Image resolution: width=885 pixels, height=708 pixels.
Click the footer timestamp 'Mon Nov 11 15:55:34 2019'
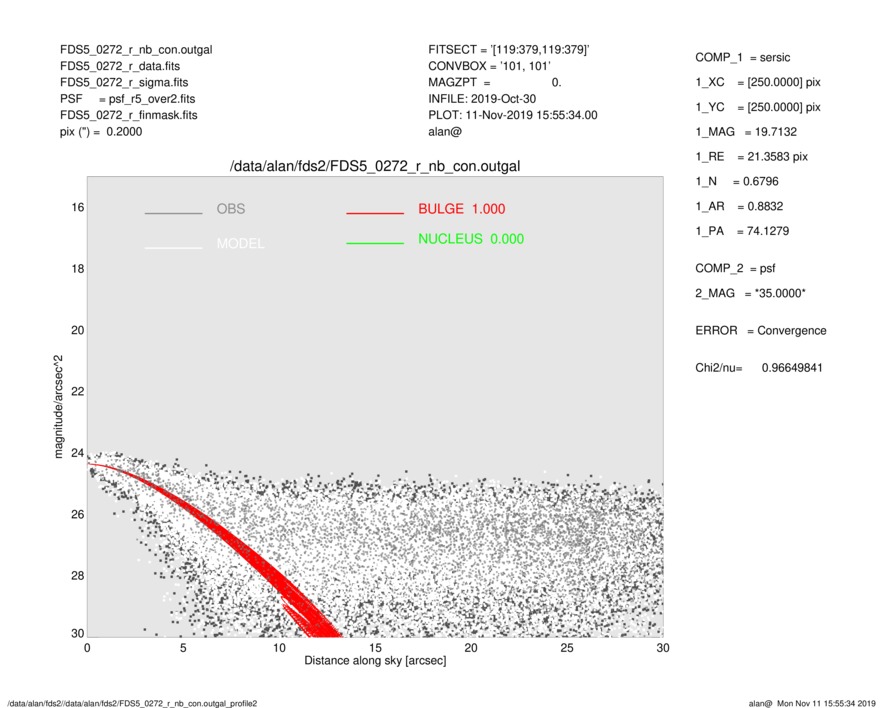tap(826, 703)
